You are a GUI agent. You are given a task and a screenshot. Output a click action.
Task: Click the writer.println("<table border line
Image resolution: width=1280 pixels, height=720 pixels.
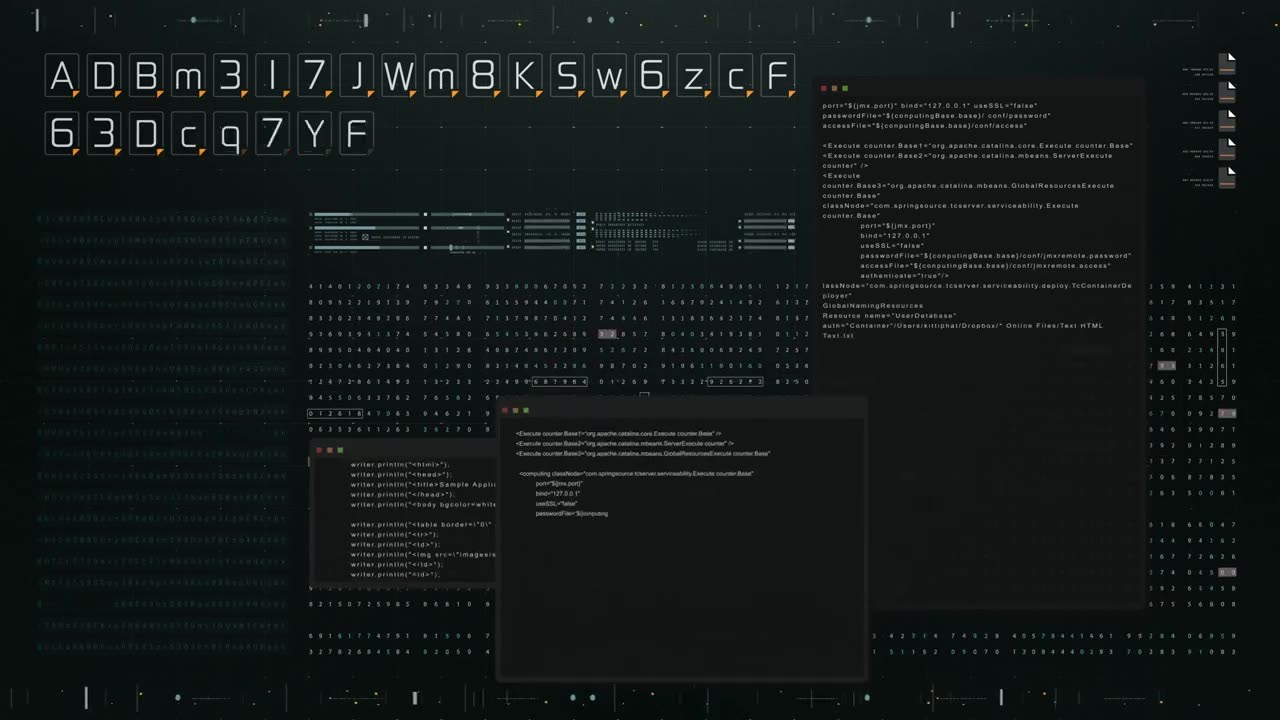[x=421, y=524]
